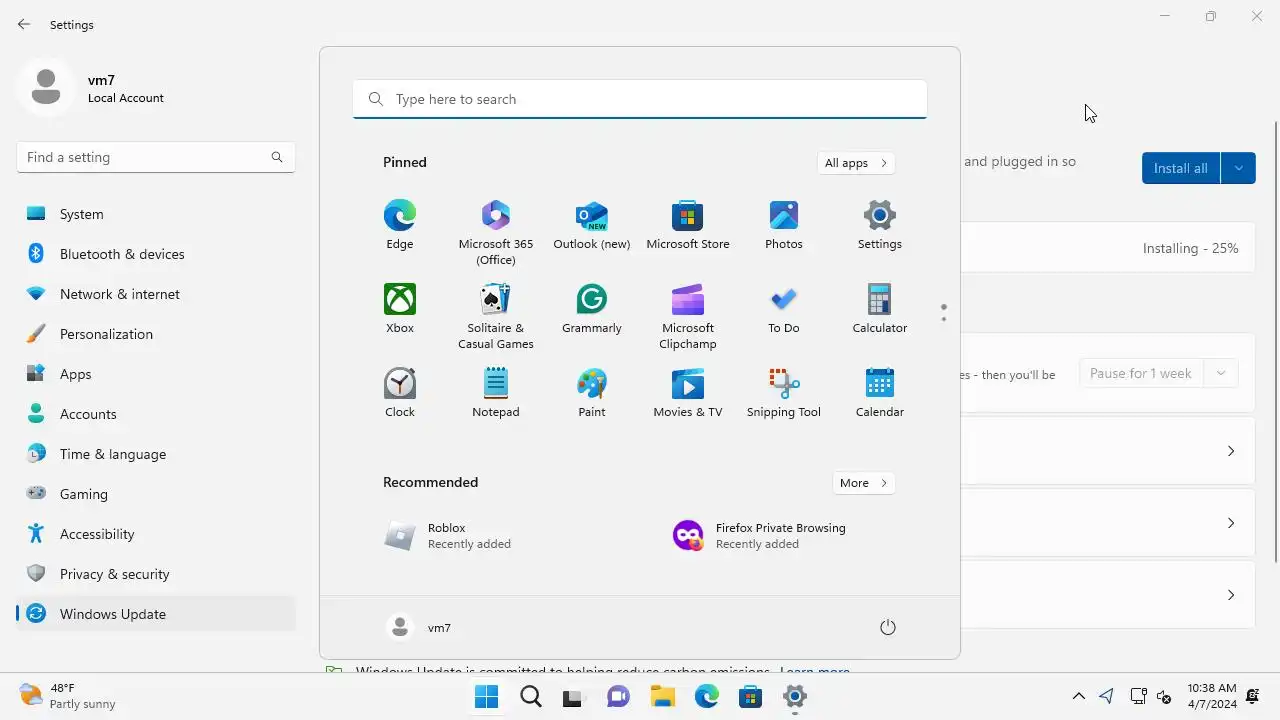Open Accessibility settings
Screen dimensions: 1280x720
[x=156, y=534]
